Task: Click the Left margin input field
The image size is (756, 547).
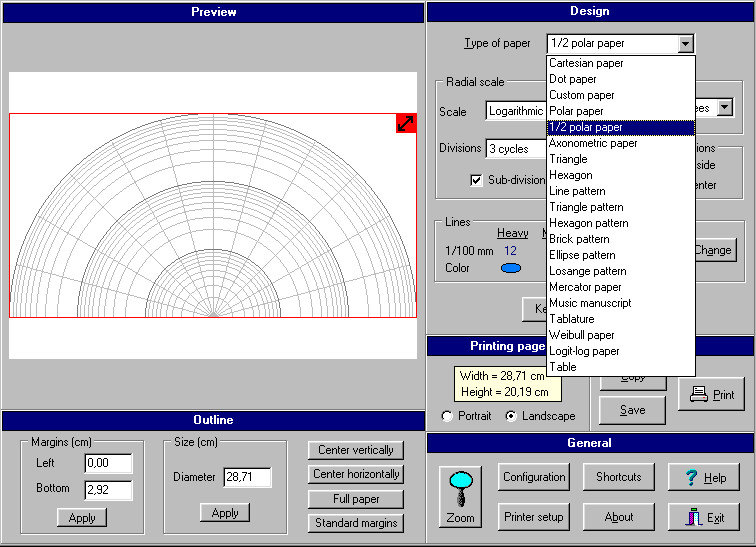Action: [x=108, y=464]
